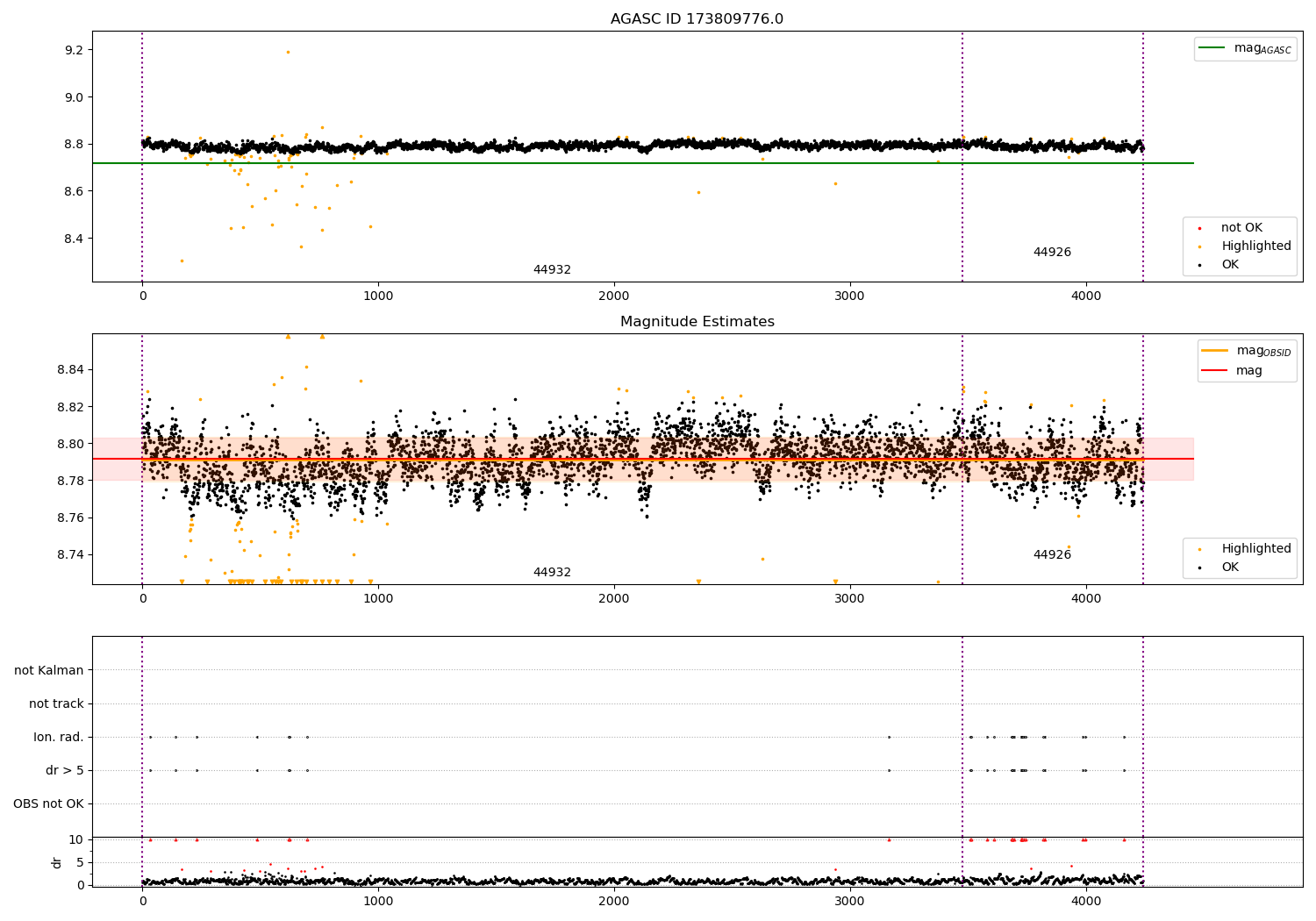
Task: Click the orange point near 8.63 at x≈2940 in top plot
Action: tap(835, 183)
